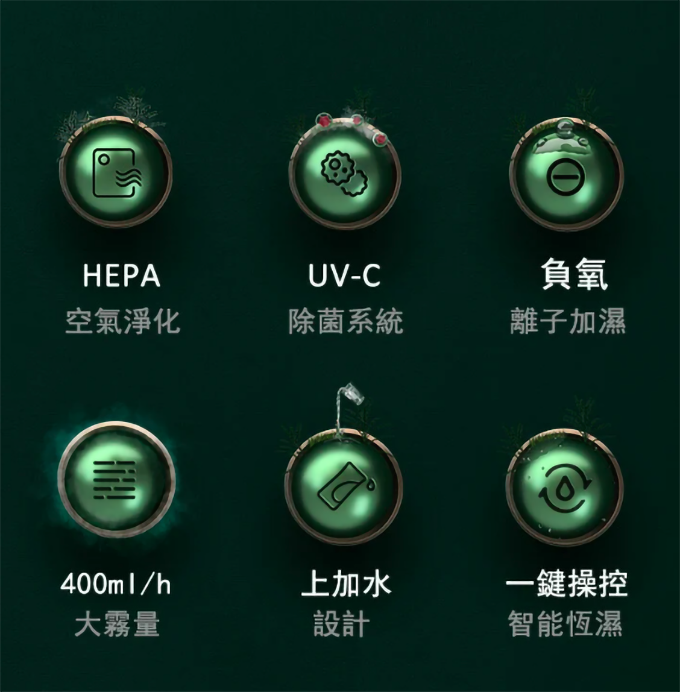
Task: Click the UV-C heading text
Action: (x=344, y=276)
